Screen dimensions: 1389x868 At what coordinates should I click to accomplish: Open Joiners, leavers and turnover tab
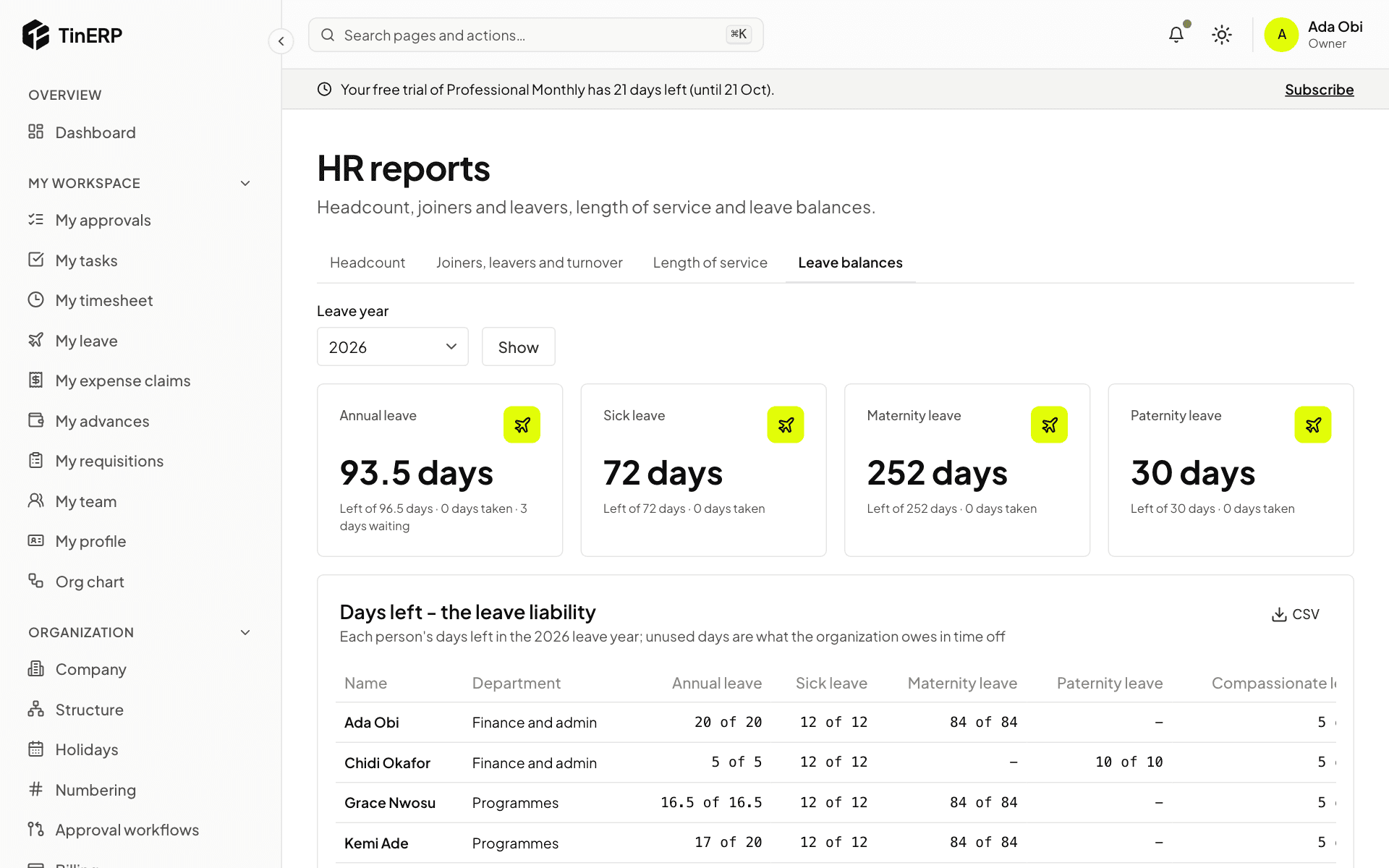529,263
